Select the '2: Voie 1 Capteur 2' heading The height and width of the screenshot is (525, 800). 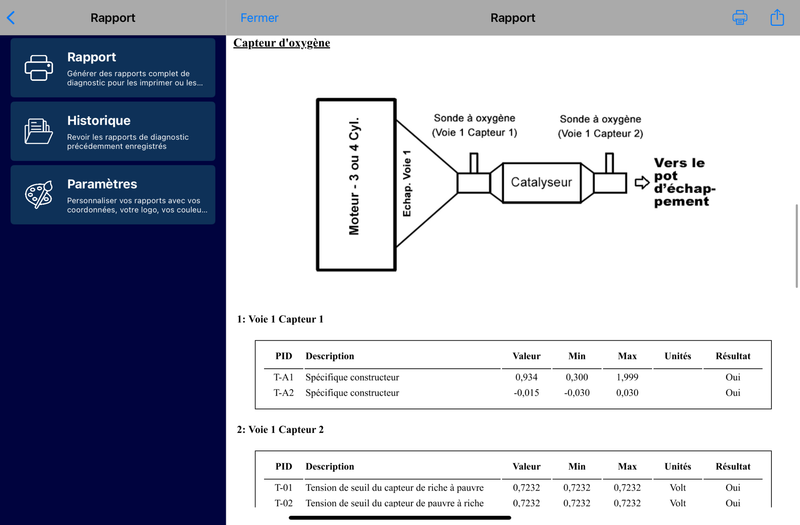click(x=280, y=430)
